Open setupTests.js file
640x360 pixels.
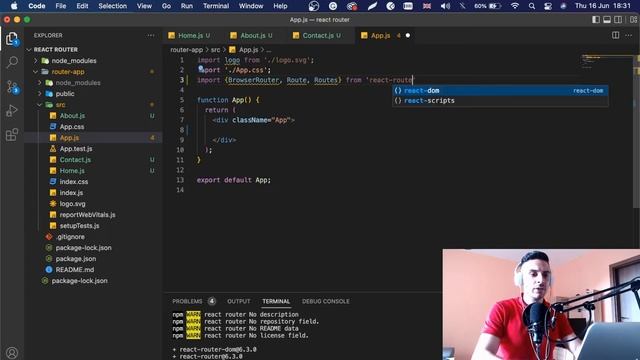pos(79,226)
